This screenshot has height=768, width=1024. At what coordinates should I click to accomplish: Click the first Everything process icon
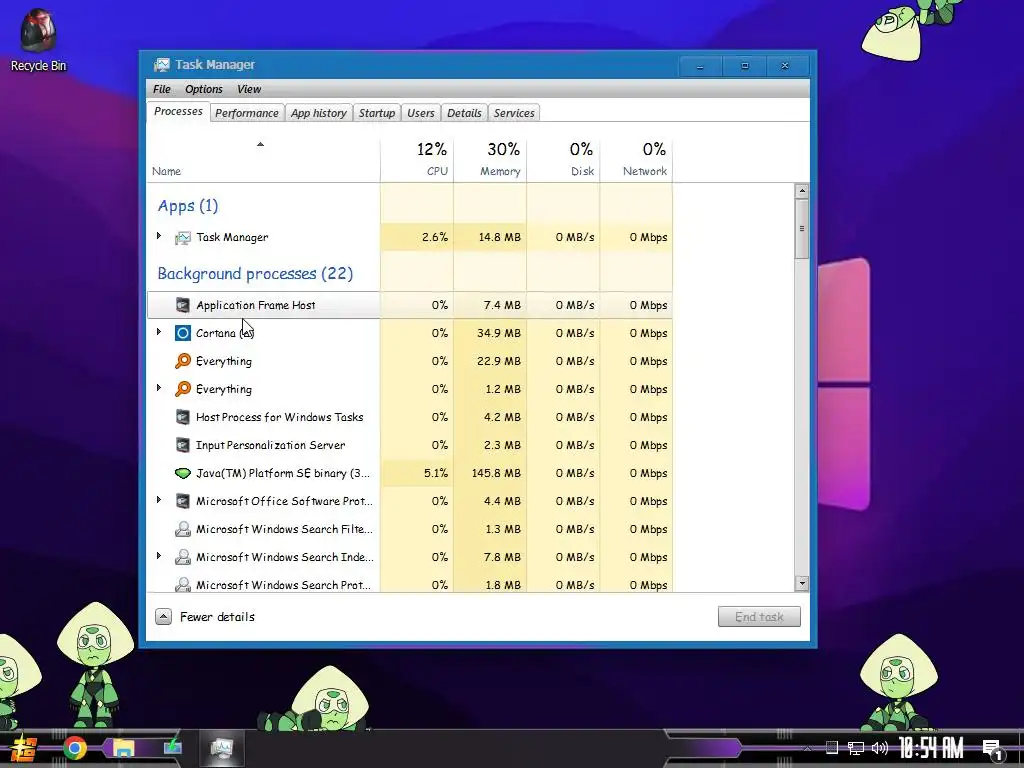[183, 361]
